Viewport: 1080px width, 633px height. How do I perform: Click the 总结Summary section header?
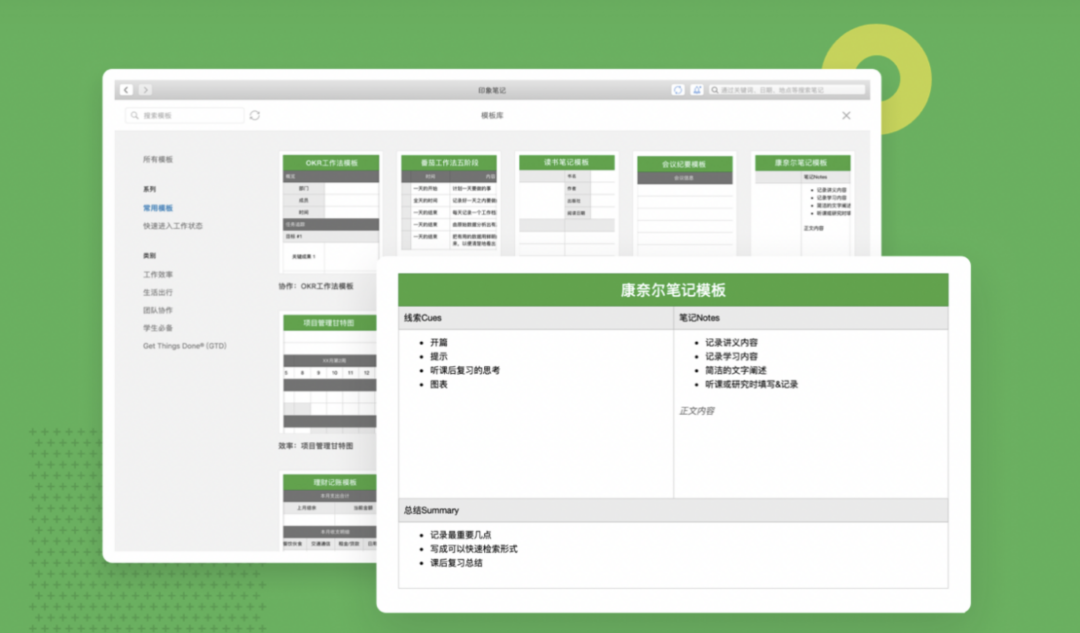click(x=673, y=510)
